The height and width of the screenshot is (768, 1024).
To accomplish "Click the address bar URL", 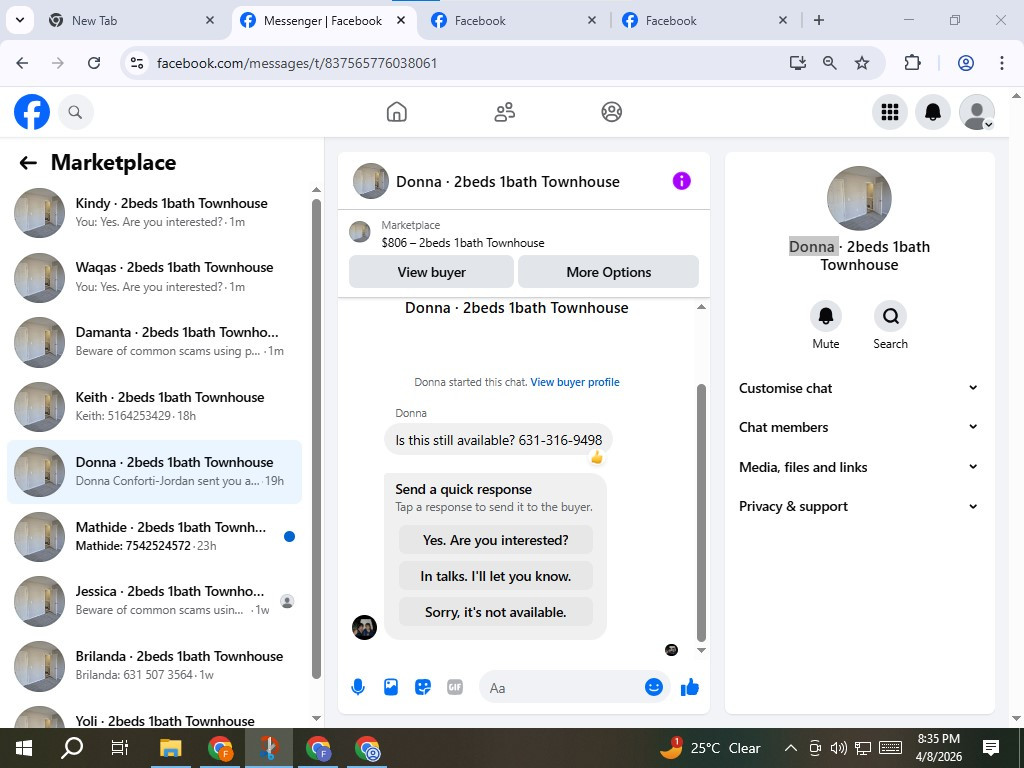I will tap(297, 63).
